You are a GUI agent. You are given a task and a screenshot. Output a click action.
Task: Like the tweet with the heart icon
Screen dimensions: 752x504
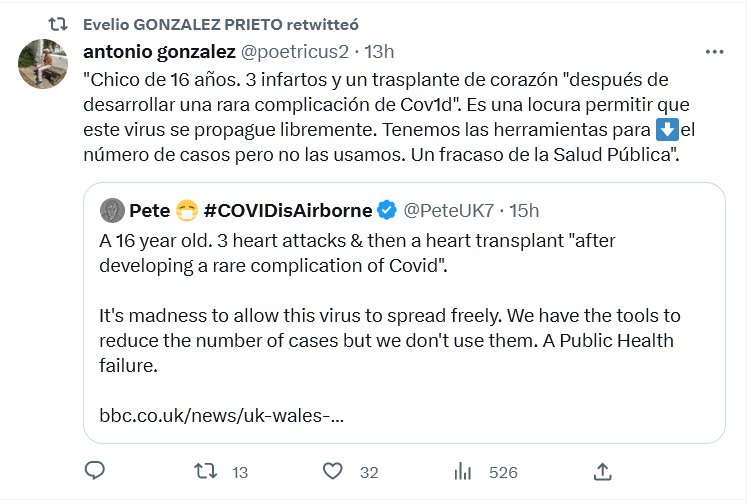click(334, 471)
